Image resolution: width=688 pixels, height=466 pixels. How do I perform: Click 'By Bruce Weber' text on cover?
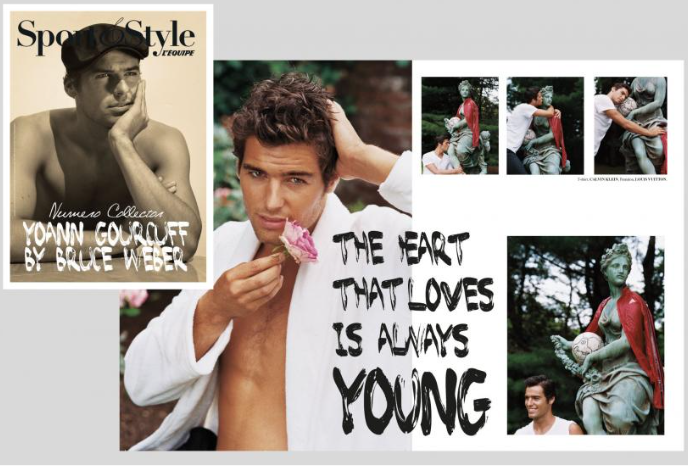pyautogui.click(x=105, y=261)
